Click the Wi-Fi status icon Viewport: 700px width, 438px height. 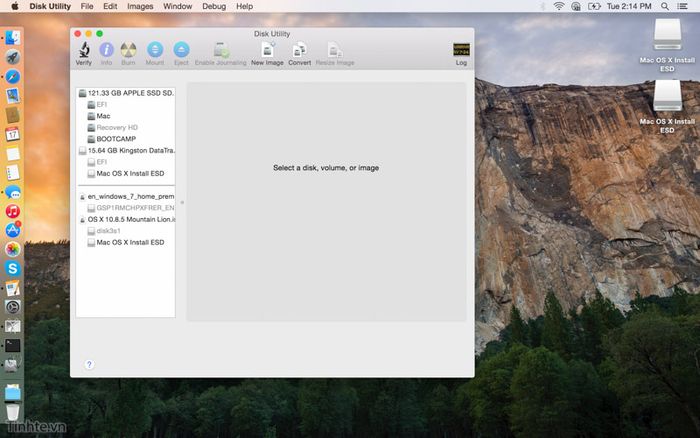point(558,6)
